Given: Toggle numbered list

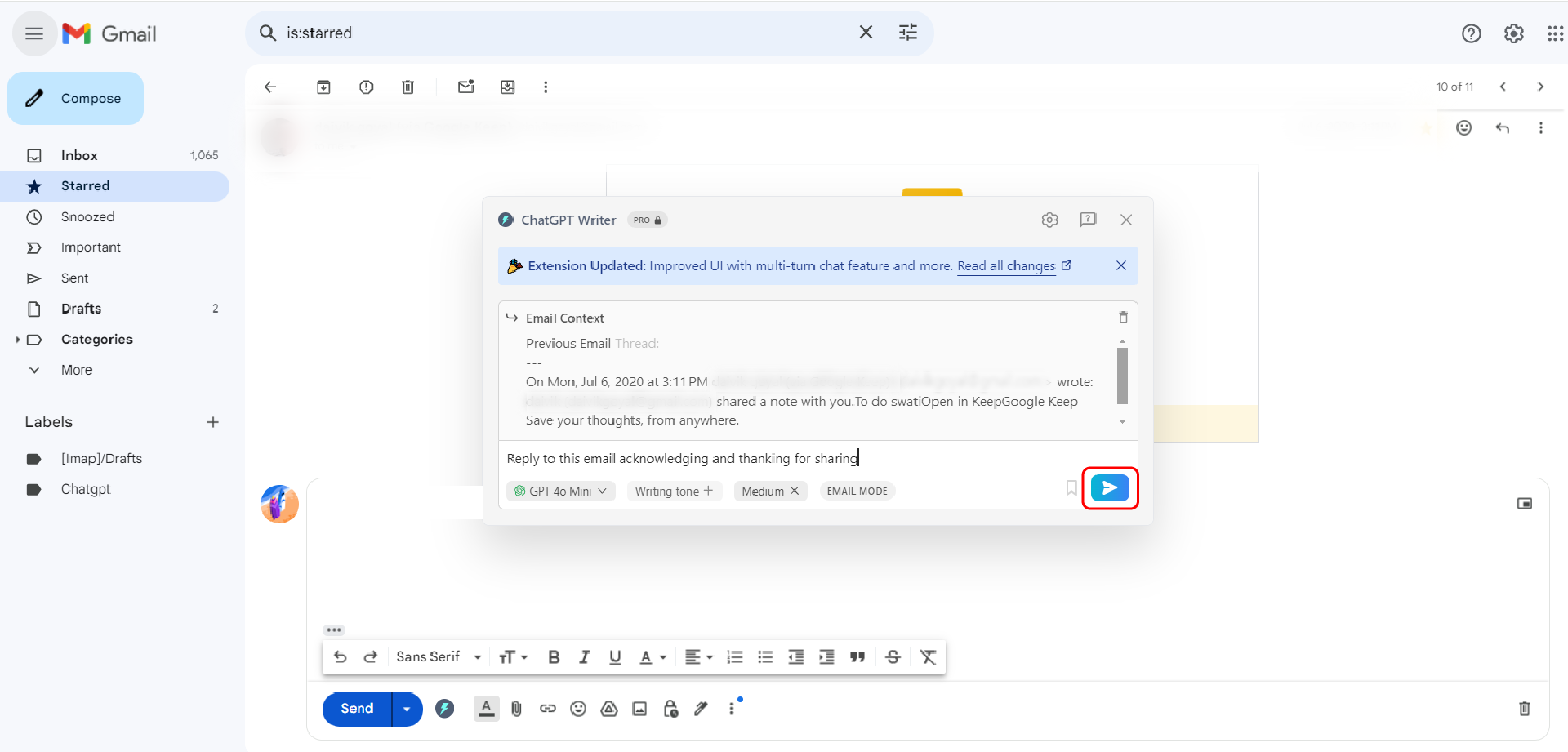Looking at the screenshot, I should pos(735,657).
